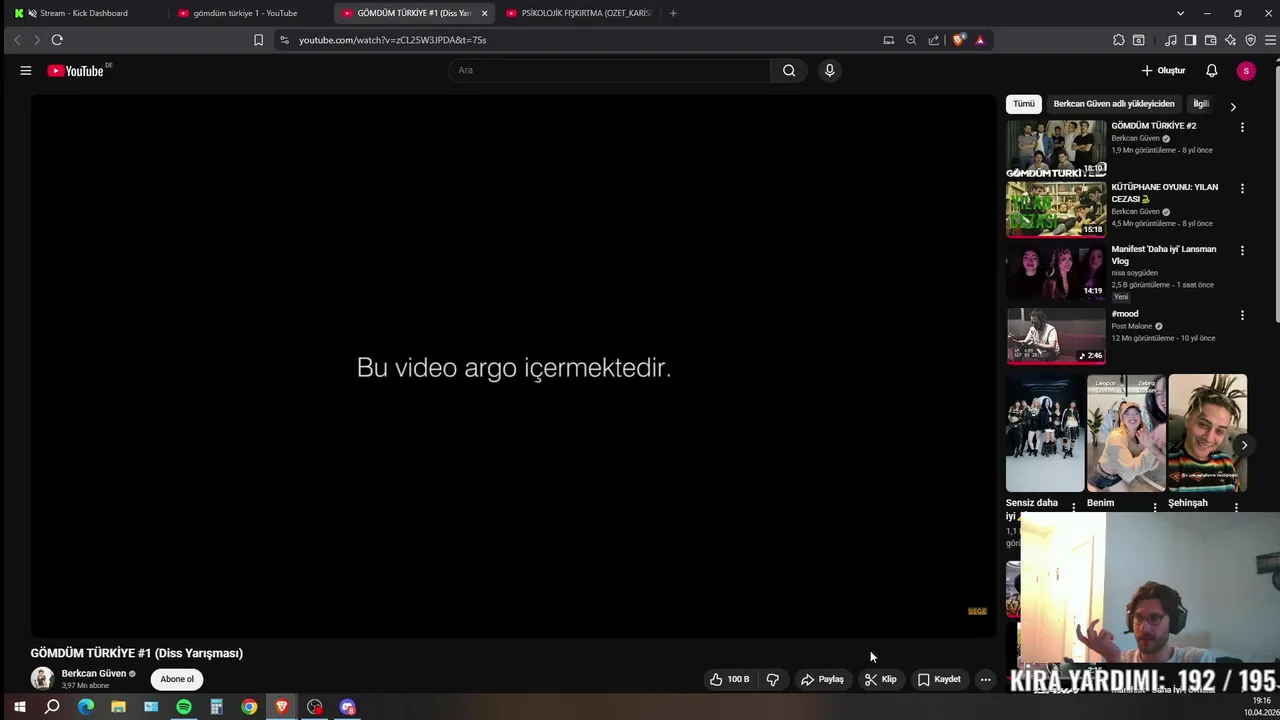Share this page via address bar icon

[x=934, y=40]
